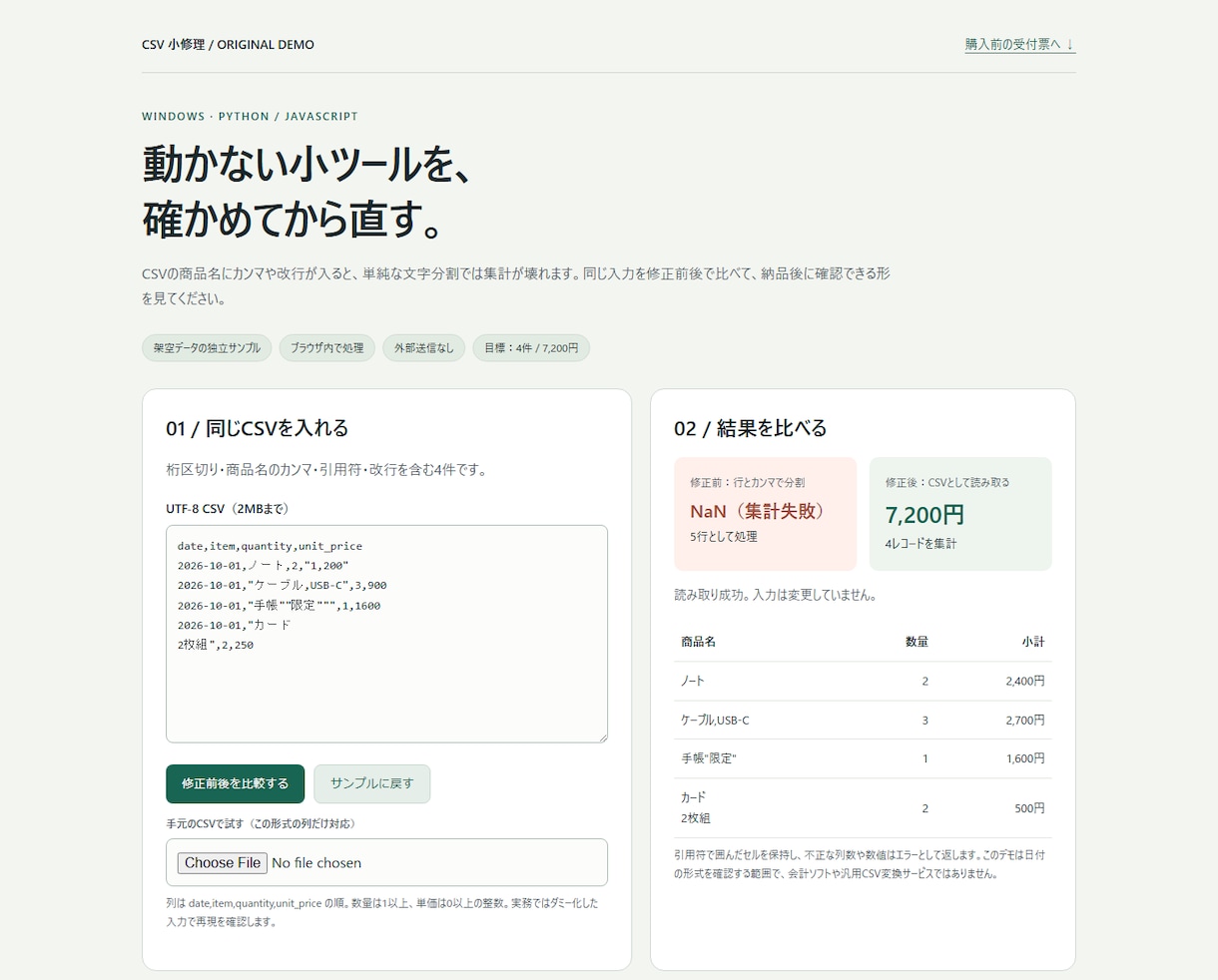Viewport: 1218px width, 980px height.
Task: Click the 手元のCSVで試す label
Action: 263,823
